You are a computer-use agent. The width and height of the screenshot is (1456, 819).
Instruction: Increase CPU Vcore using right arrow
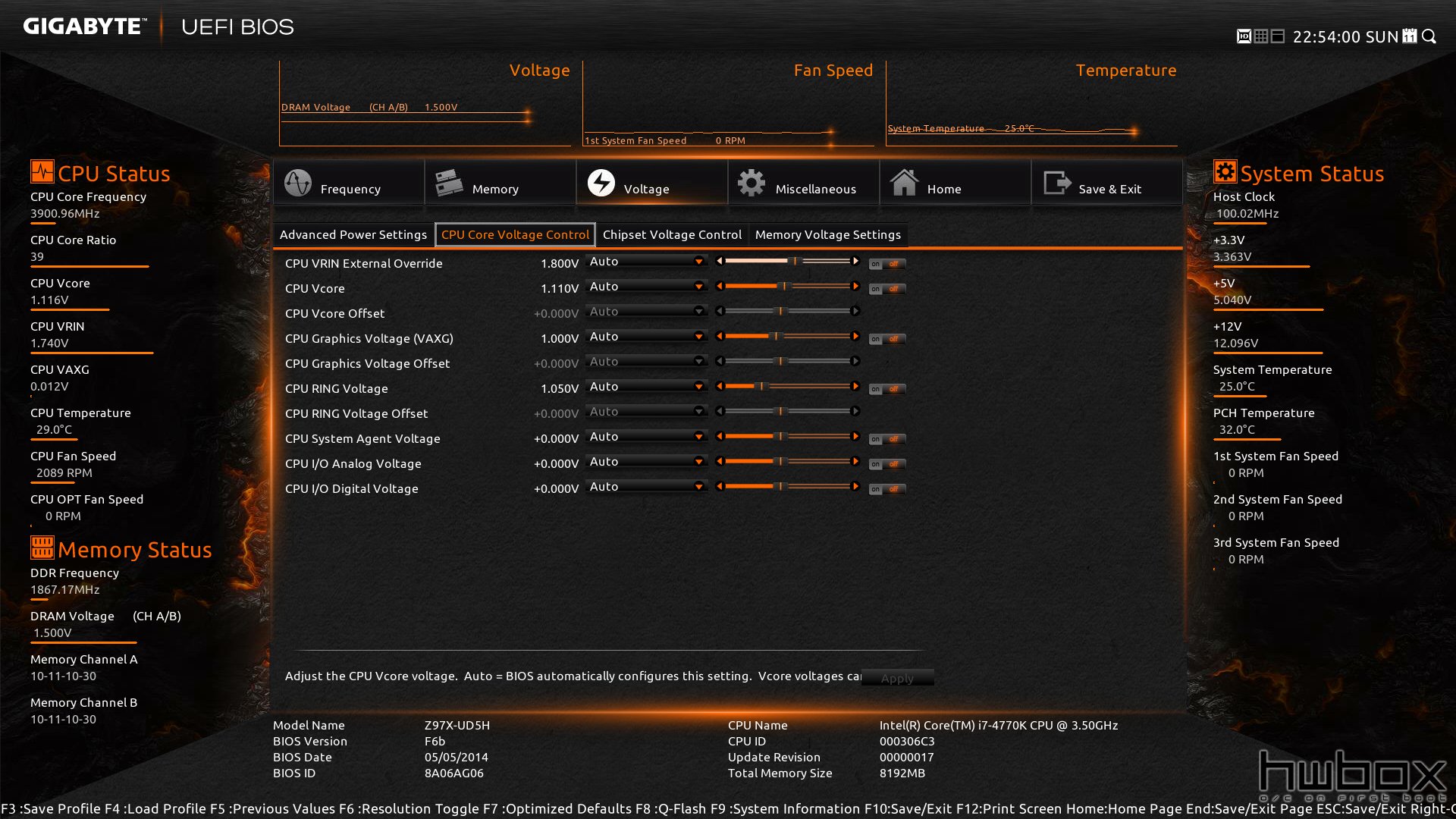pos(855,286)
